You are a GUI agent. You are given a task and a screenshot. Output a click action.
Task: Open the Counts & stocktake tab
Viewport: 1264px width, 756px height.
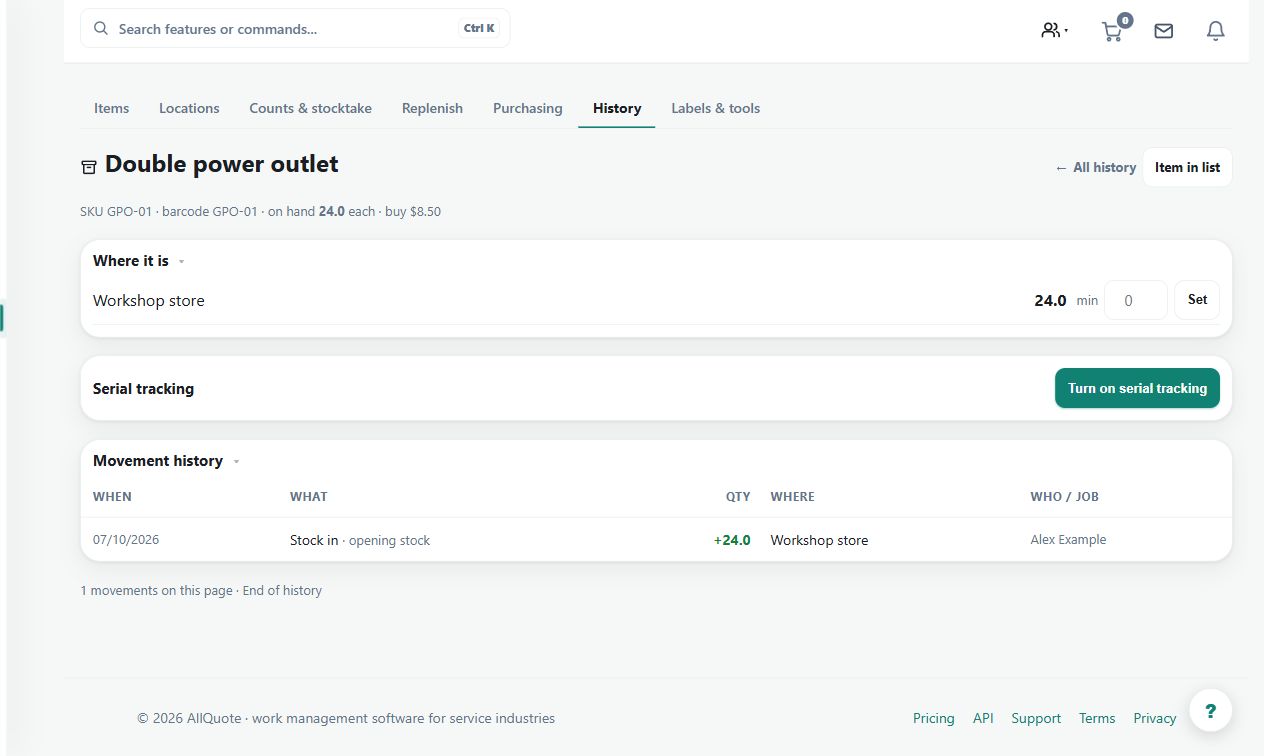[310, 108]
